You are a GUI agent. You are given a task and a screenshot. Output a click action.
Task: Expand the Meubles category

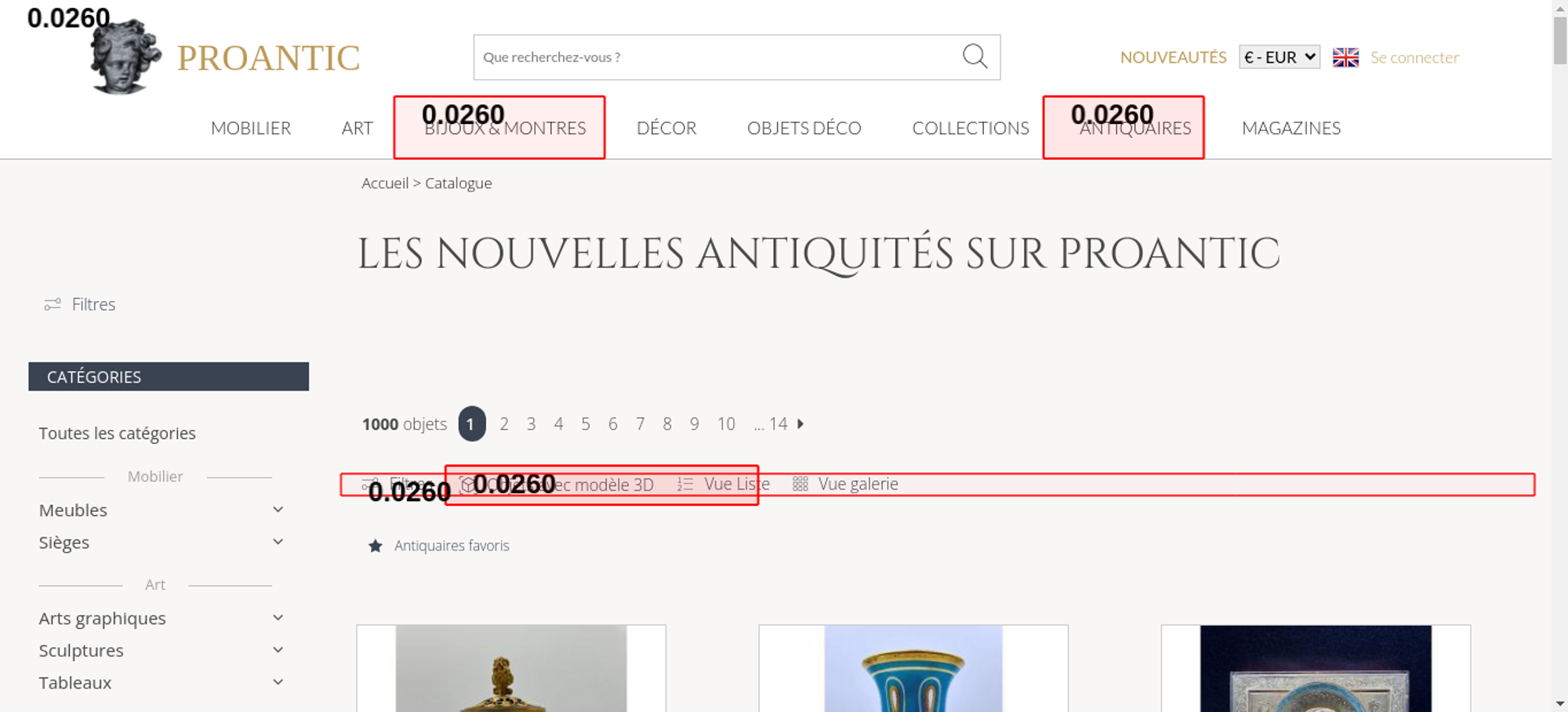pos(278,510)
